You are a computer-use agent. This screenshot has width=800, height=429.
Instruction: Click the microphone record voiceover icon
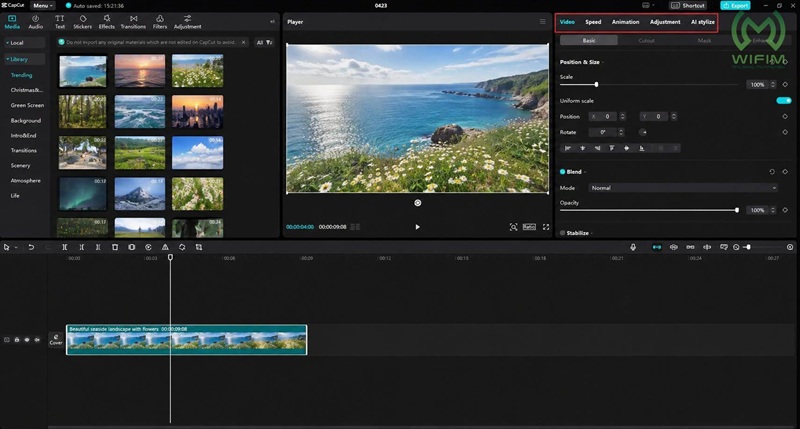click(633, 247)
